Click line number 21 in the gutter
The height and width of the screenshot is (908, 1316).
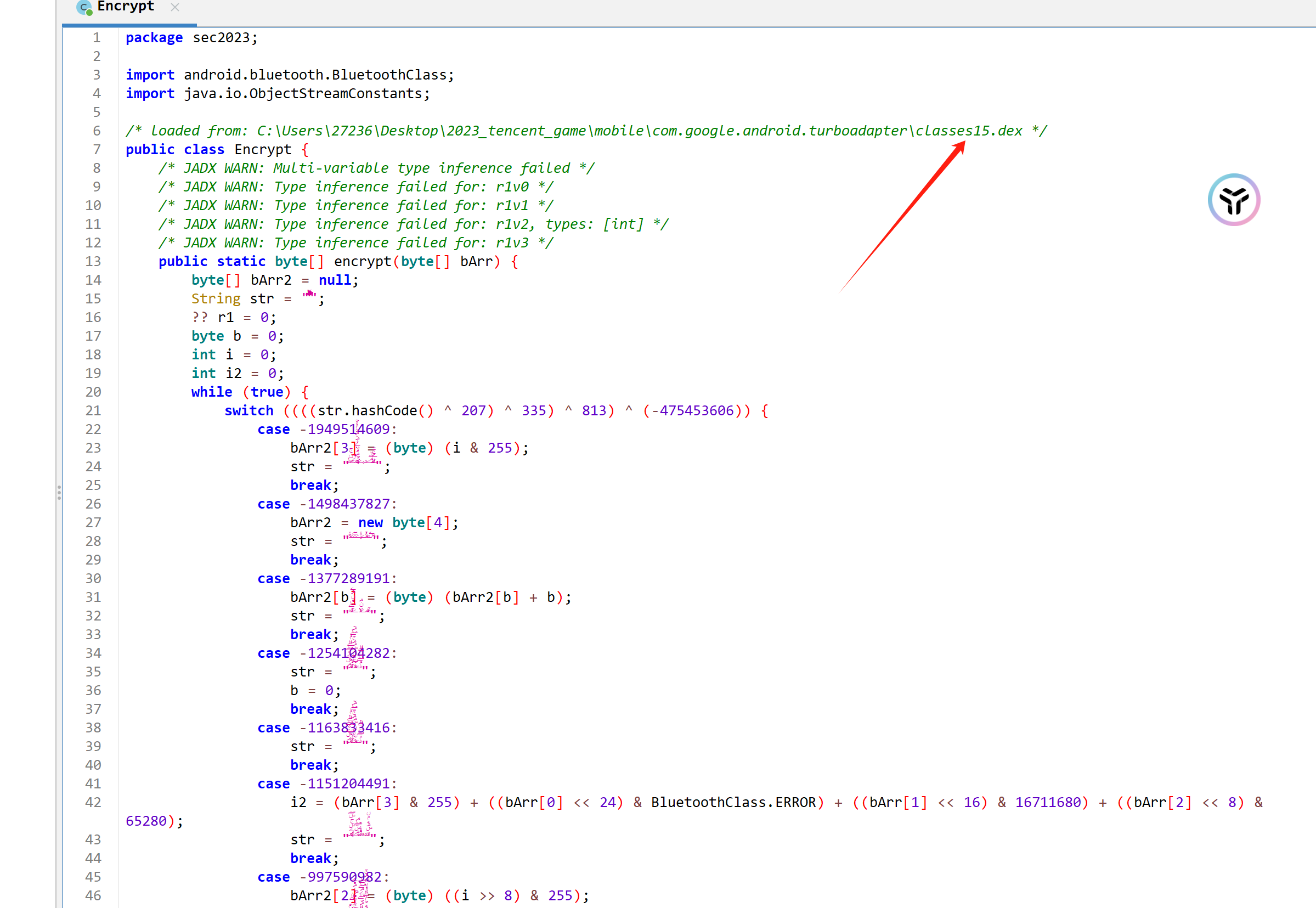[x=93, y=411]
